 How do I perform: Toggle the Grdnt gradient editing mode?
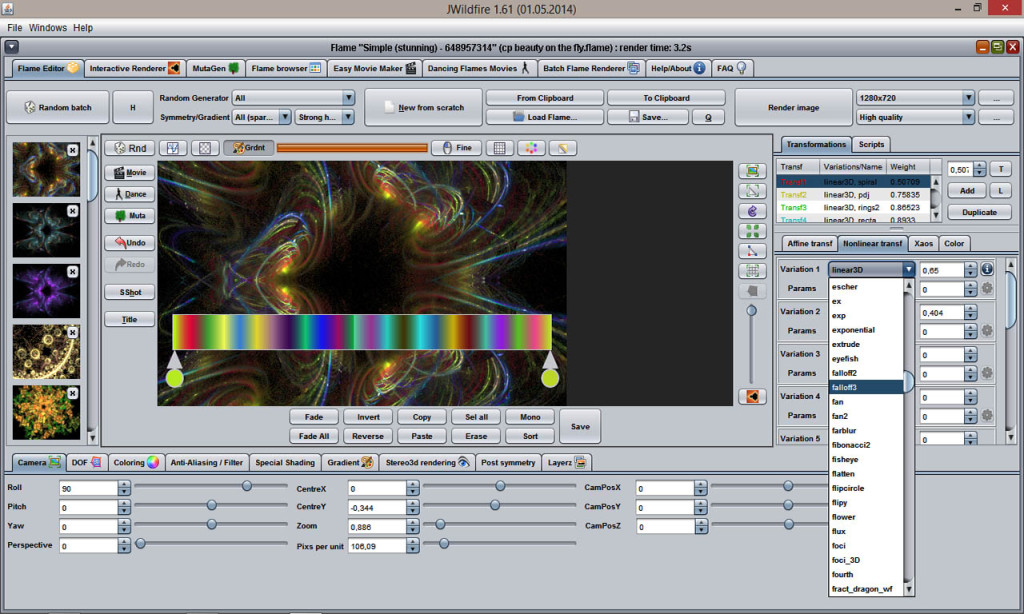[x=248, y=148]
